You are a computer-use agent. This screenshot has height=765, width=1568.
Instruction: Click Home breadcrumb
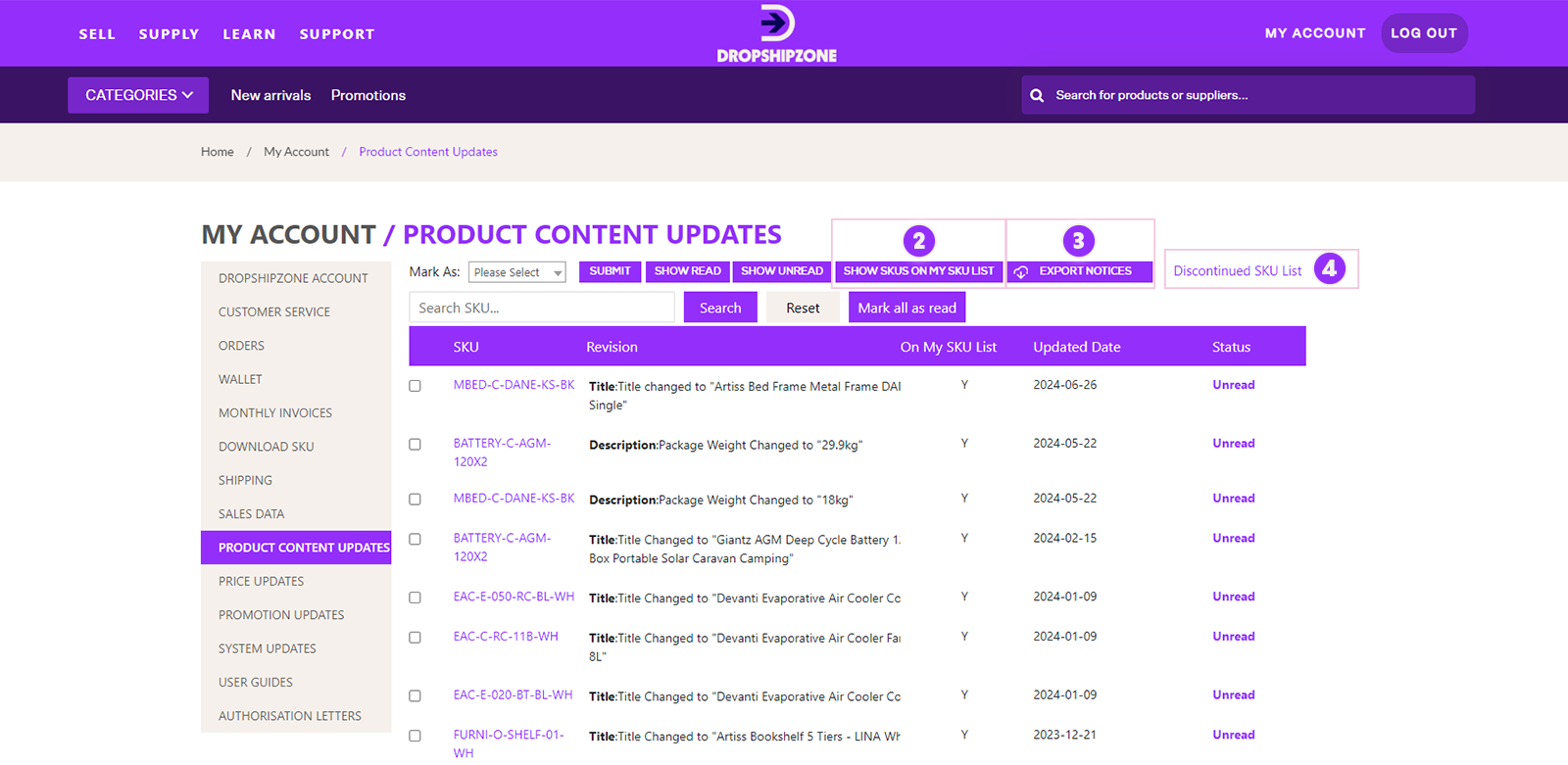tap(218, 152)
